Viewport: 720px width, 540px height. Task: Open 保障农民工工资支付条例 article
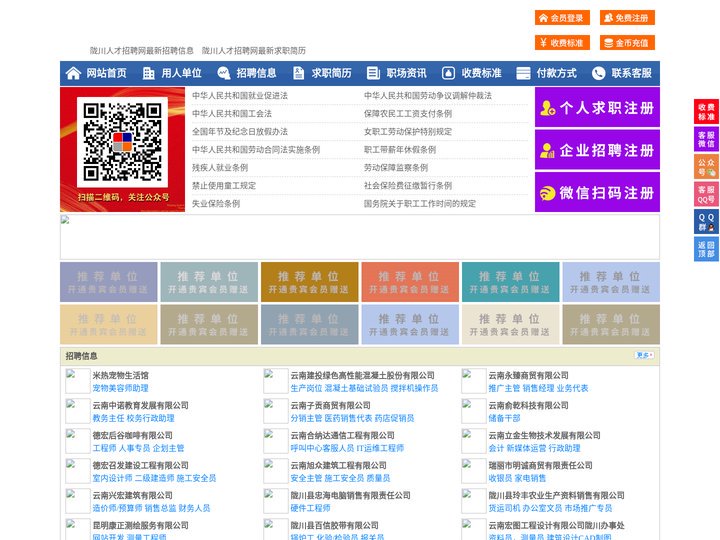click(x=408, y=113)
